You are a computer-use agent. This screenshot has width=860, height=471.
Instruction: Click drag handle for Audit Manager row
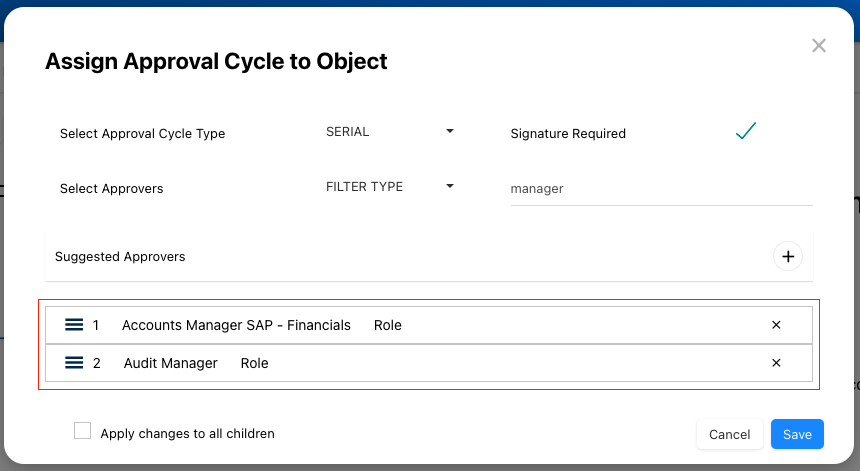(x=73, y=363)
